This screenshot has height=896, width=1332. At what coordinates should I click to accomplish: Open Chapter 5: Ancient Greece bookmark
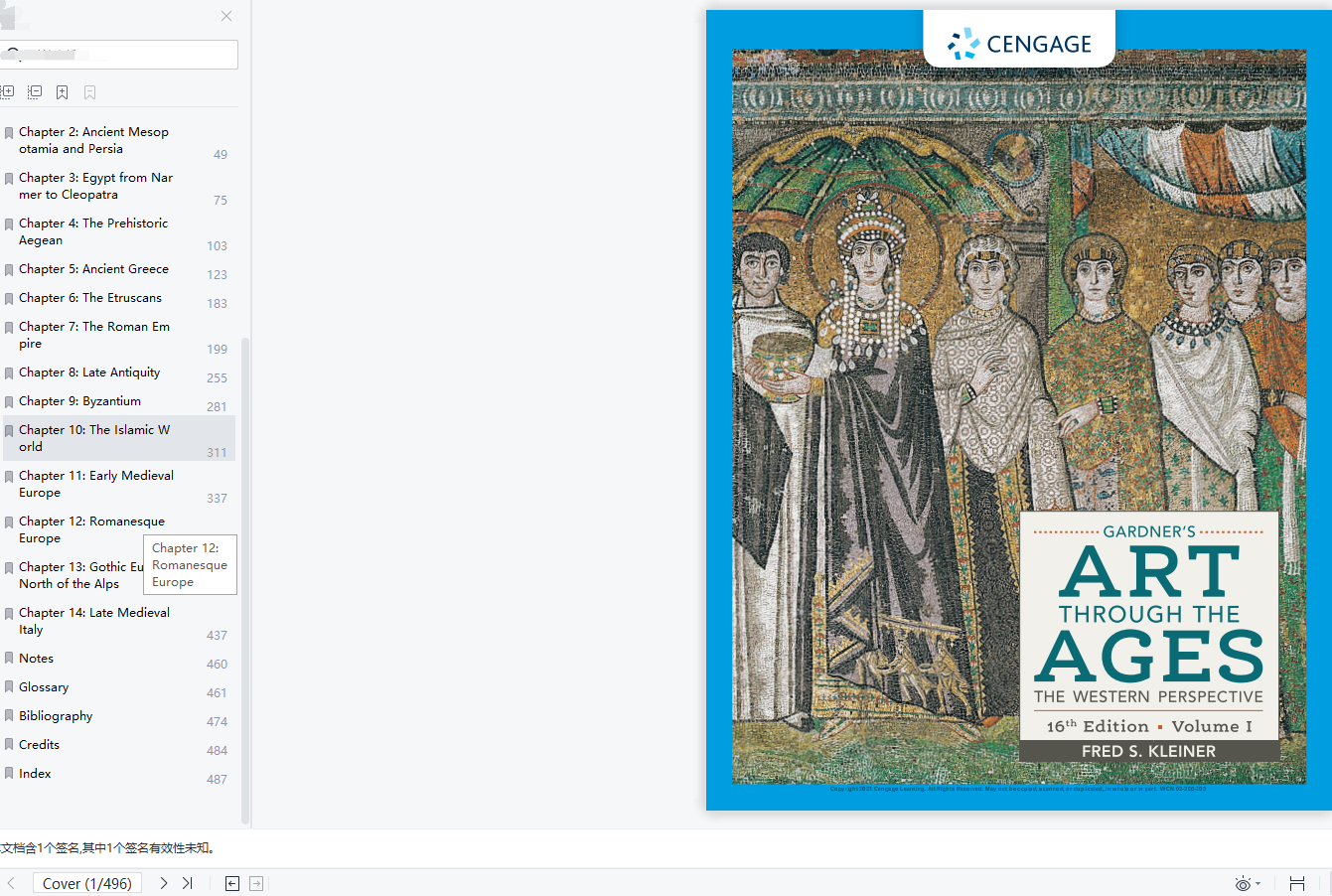click(x=93, y=269)
